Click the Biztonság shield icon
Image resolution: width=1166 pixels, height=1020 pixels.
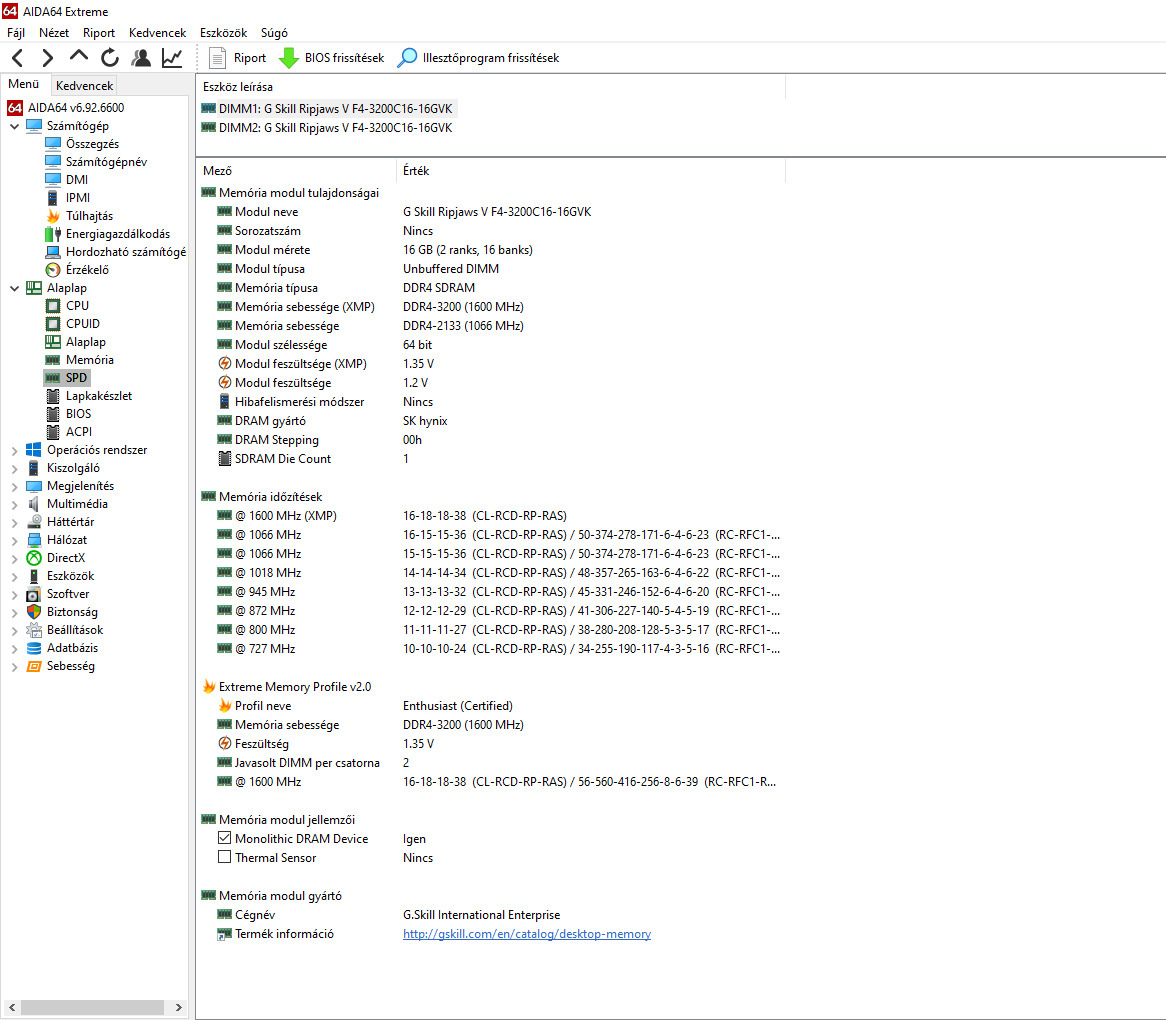(33, 612)
